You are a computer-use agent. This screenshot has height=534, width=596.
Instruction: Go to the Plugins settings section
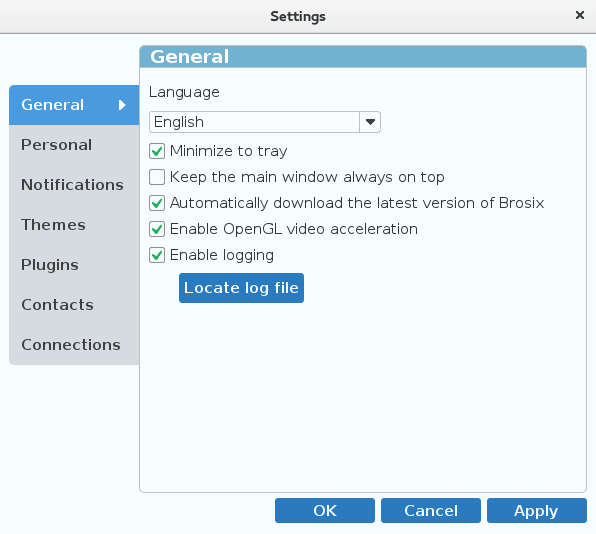(x=74, y=265)
